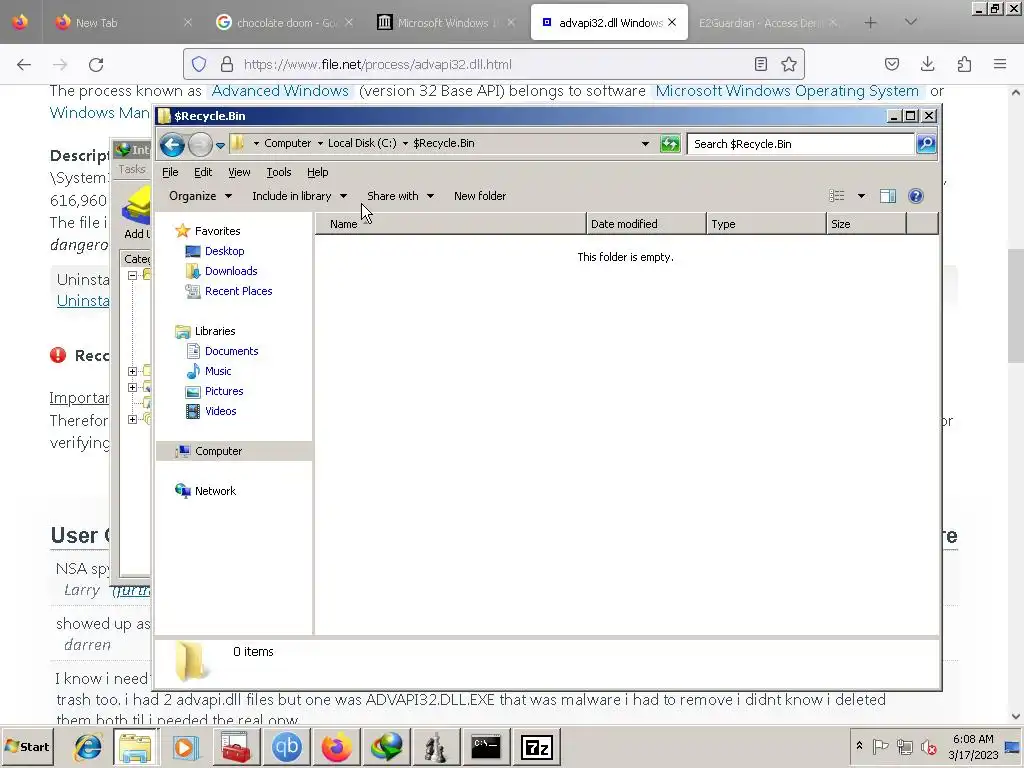Viewport: 1024px width, 768px height.
Task: Open Desktop in navigation pane
Action: [x=224, y=251]
